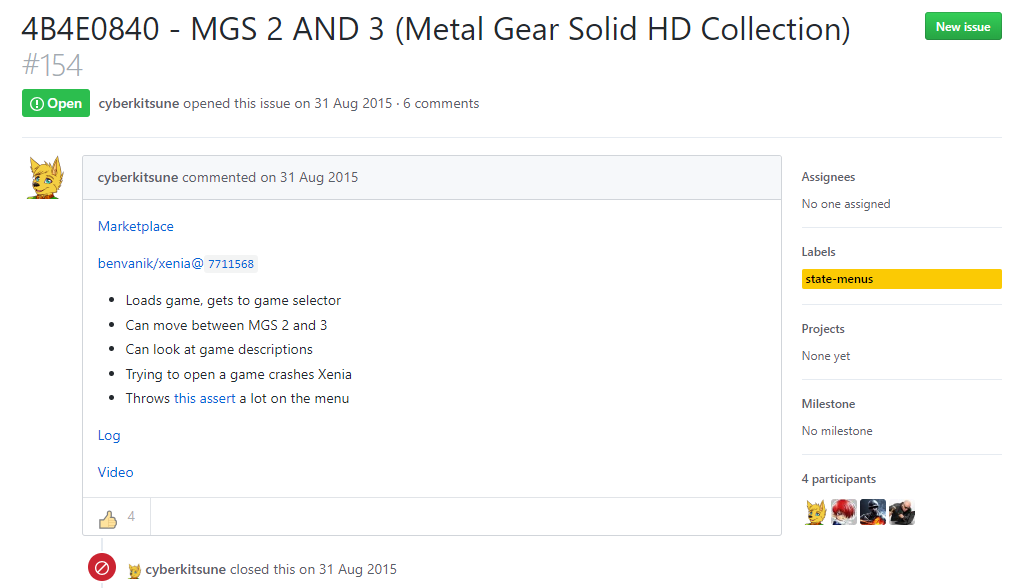Viewport: 1033px width, 588px height.
Task: Open the Marketplace link in the comment
Action: tap(136, 226)
